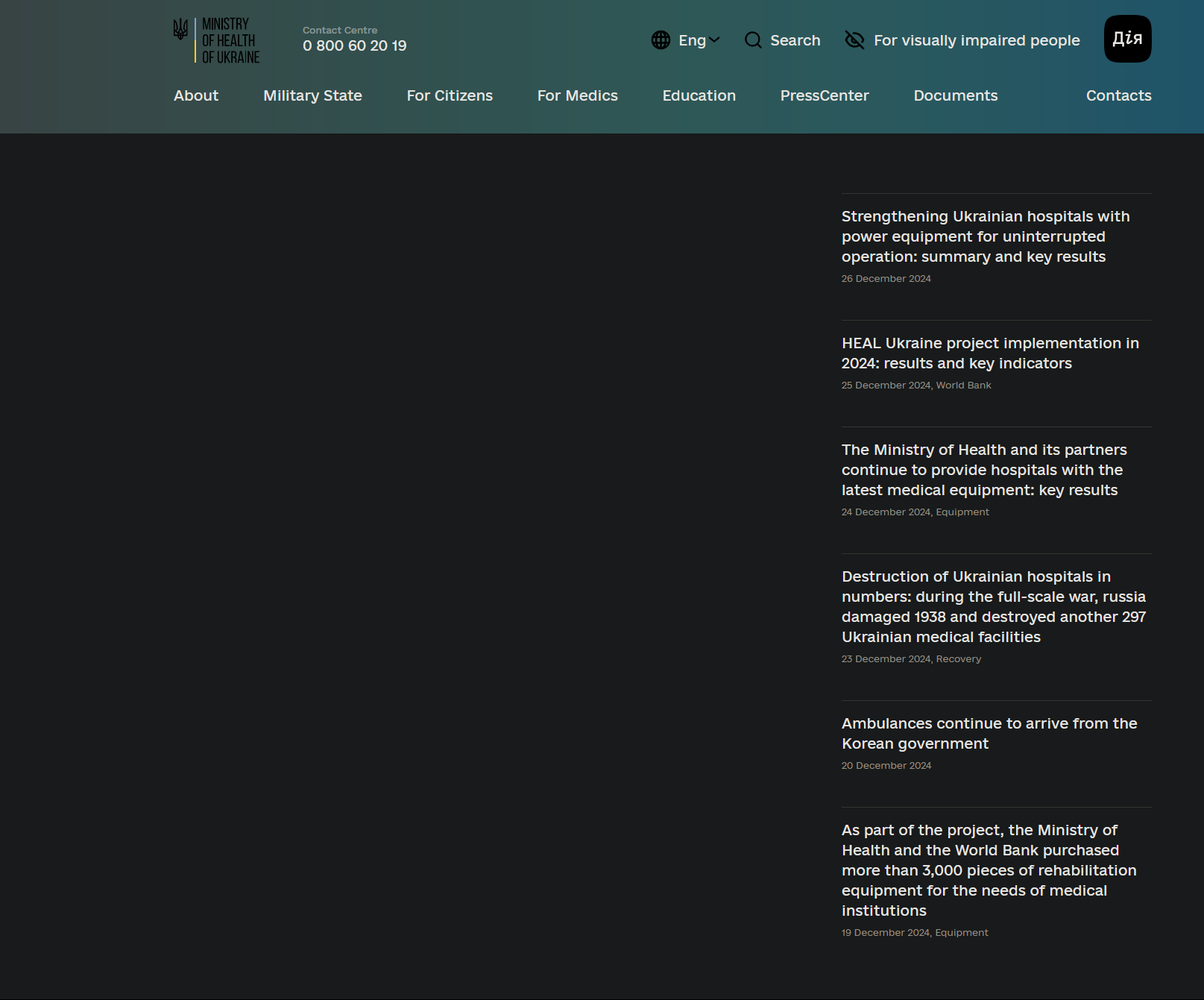Call contact centre number 0 800 60 20 19
The height and width of the screenshot is (1000, 1204).
pyautogui.click(x=354, y=45)
